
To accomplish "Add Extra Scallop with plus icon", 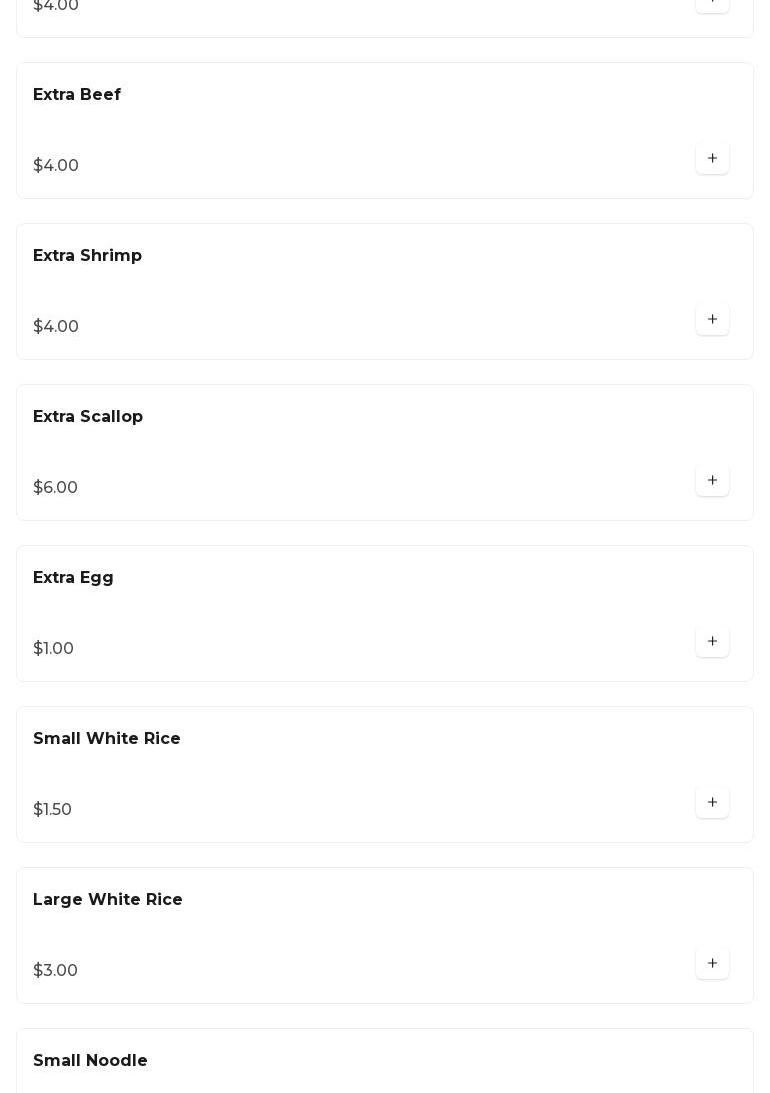I will 712,480.
